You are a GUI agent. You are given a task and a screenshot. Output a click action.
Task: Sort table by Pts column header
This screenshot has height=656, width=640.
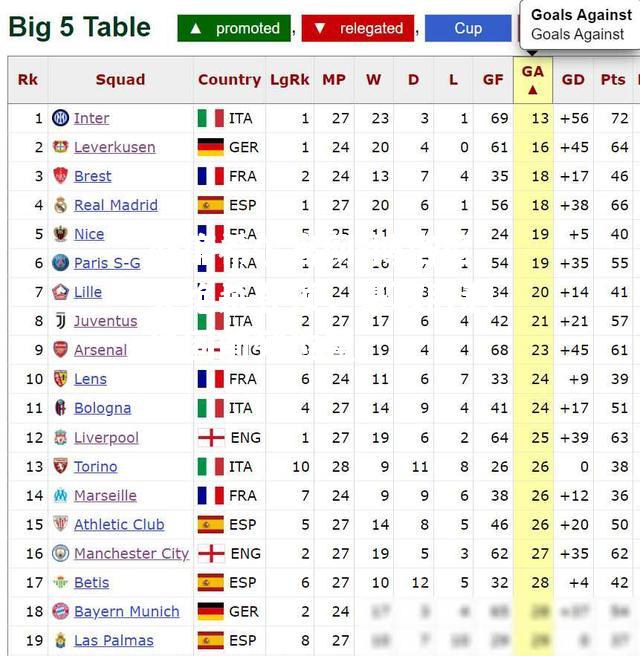[x=613, y=79]
